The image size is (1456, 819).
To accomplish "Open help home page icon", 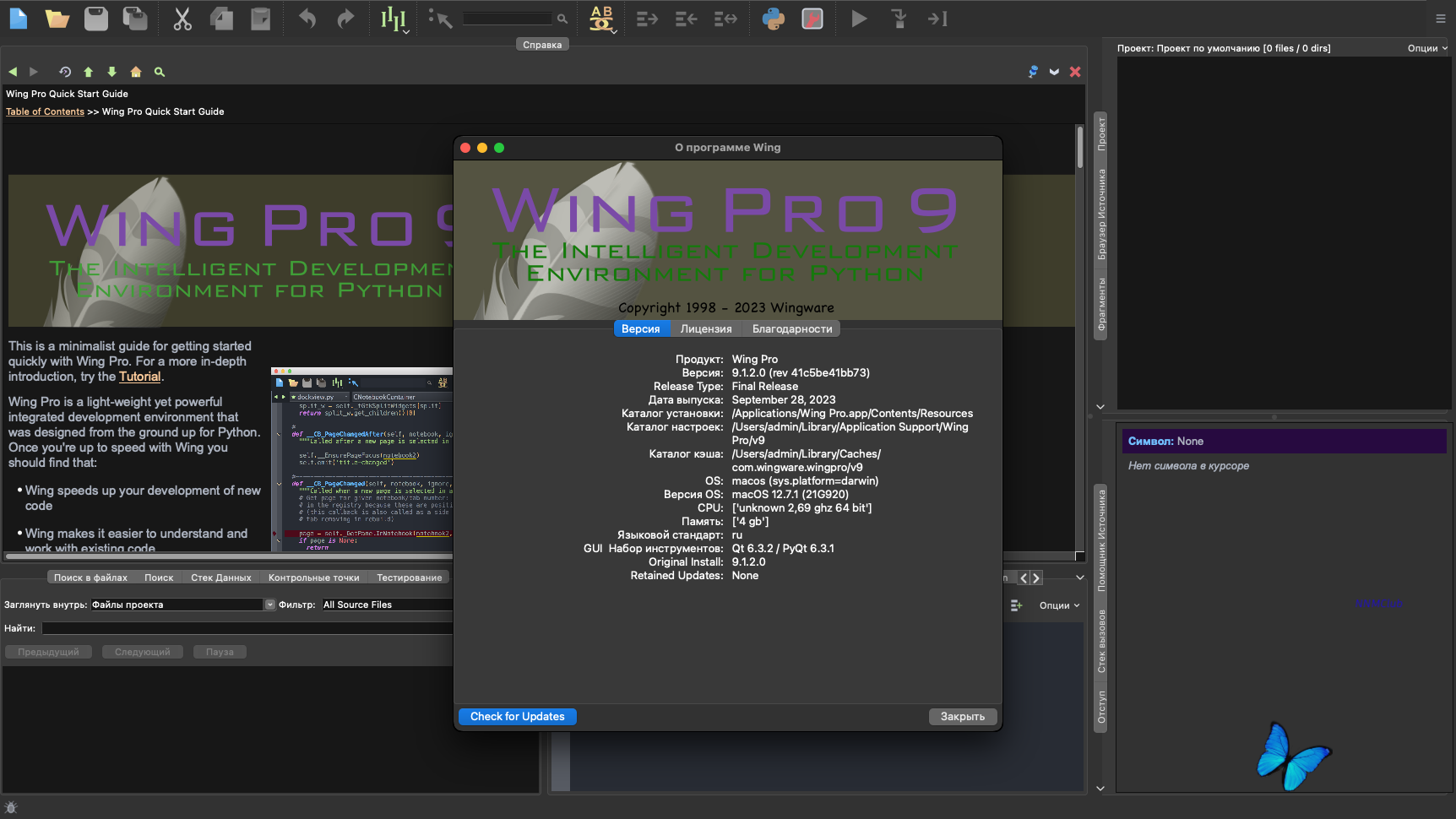I will 136,72.
